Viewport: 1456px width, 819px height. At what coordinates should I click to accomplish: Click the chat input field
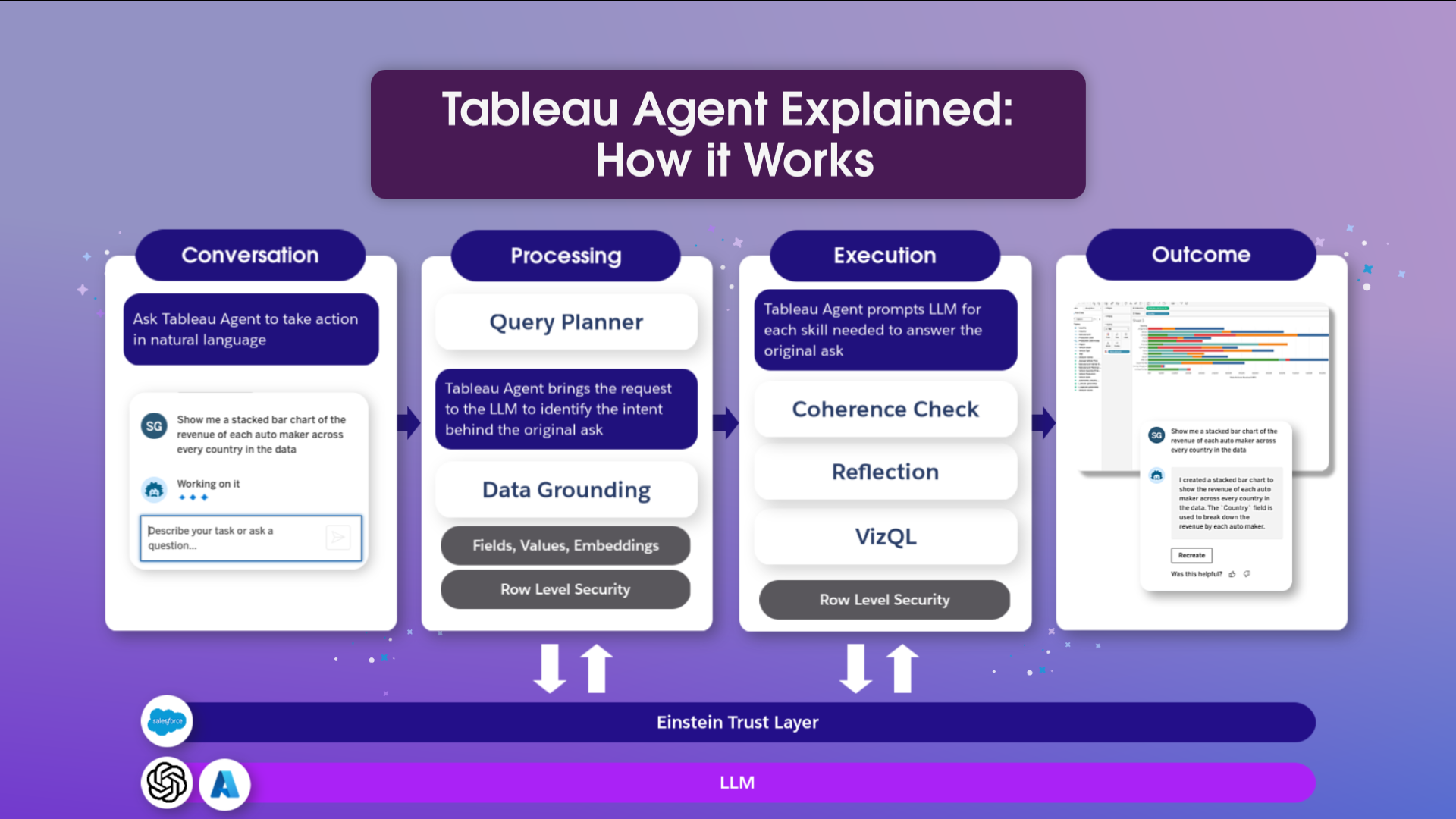coord(247,537)
